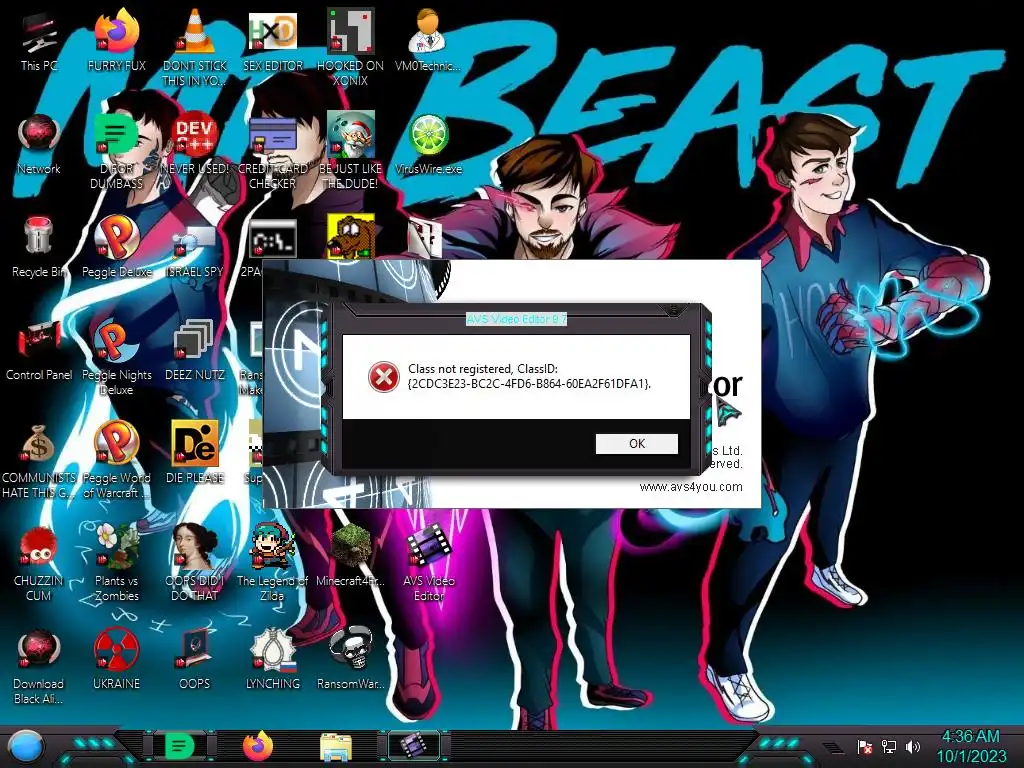The height and width of the screenshot is (768, 1024).
Task: Select the money bag COMMUNISTS HATE THIS icon
Action: (x=39, y=460)
